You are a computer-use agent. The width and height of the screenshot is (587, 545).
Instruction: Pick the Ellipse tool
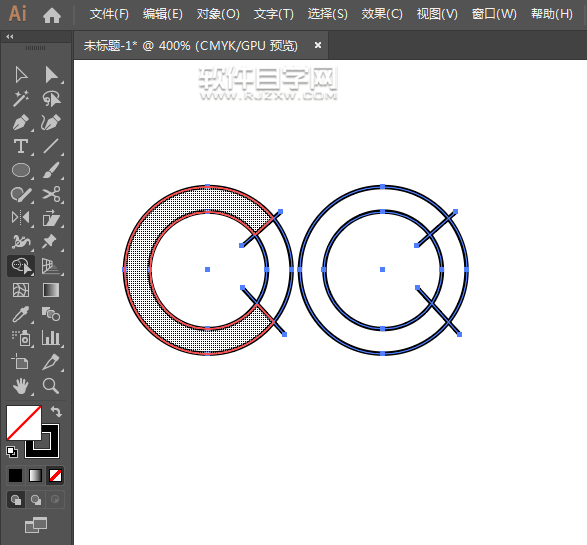point(21,170)
